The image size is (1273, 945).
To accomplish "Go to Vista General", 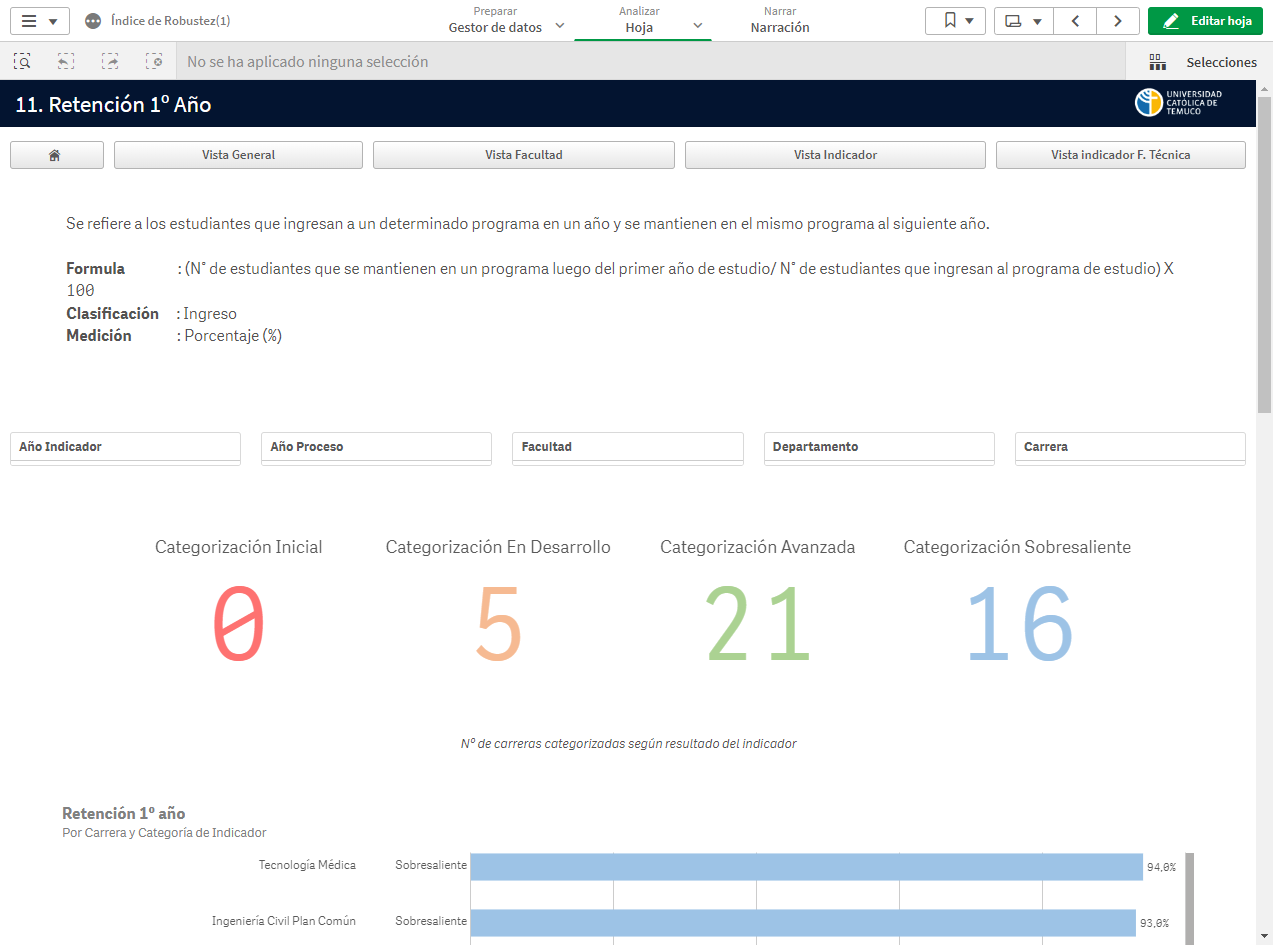I will [238, 155].
